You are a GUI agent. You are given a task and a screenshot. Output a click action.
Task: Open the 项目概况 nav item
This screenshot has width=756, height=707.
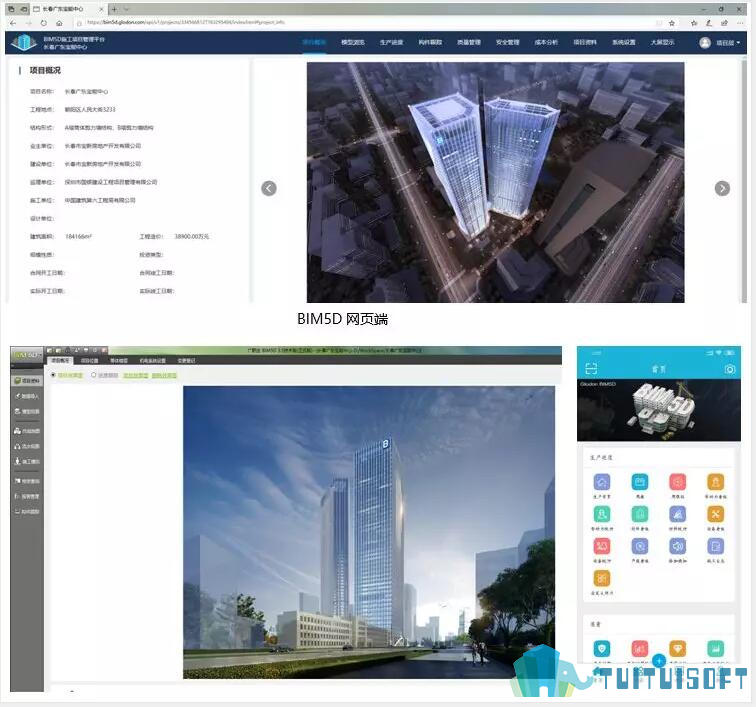pyautogui.click(x=314, y=42)
